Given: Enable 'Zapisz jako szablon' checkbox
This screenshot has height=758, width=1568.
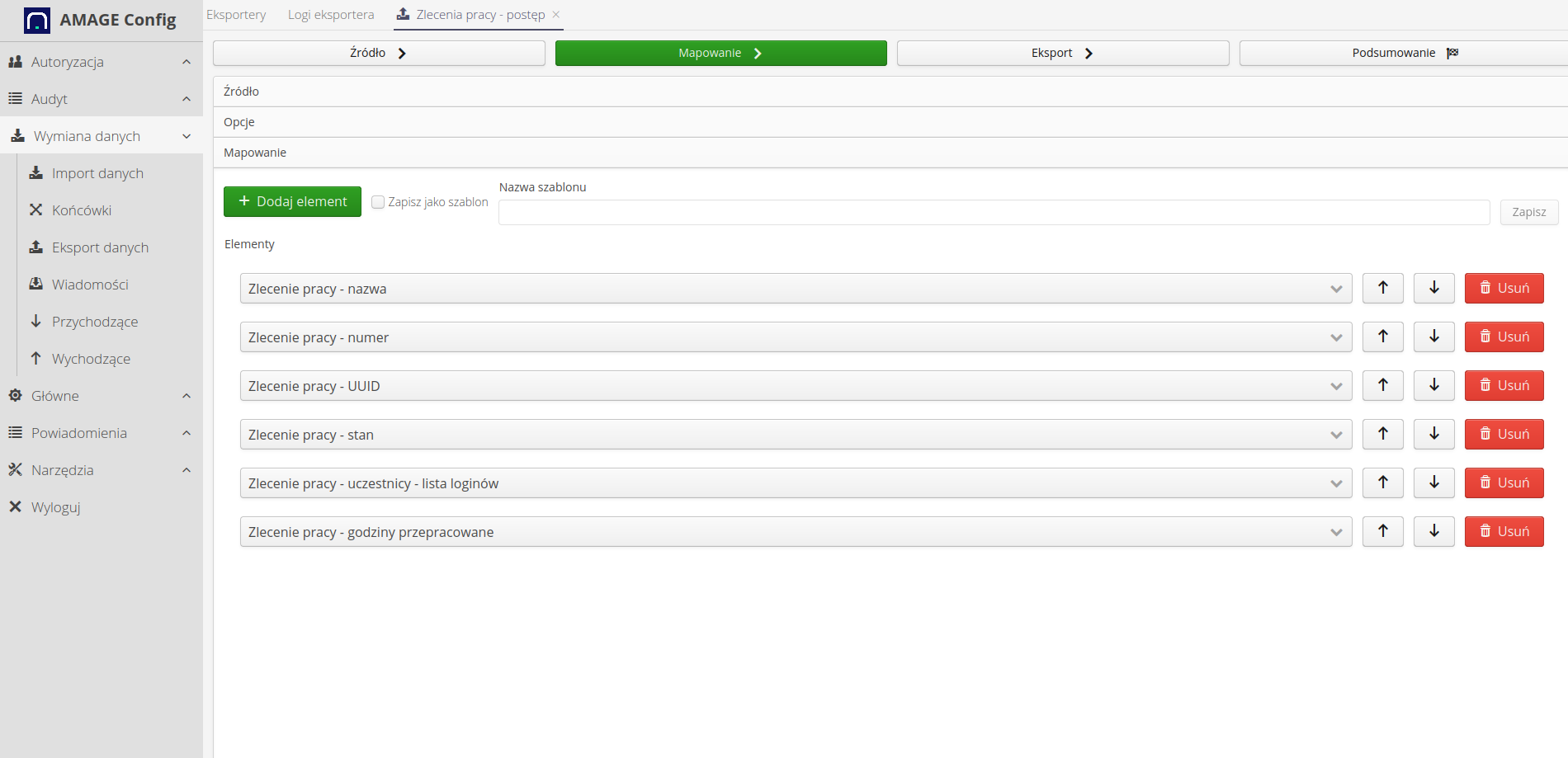Looking at the screenshot, I should pyautogui.click(x=378, y=202).
